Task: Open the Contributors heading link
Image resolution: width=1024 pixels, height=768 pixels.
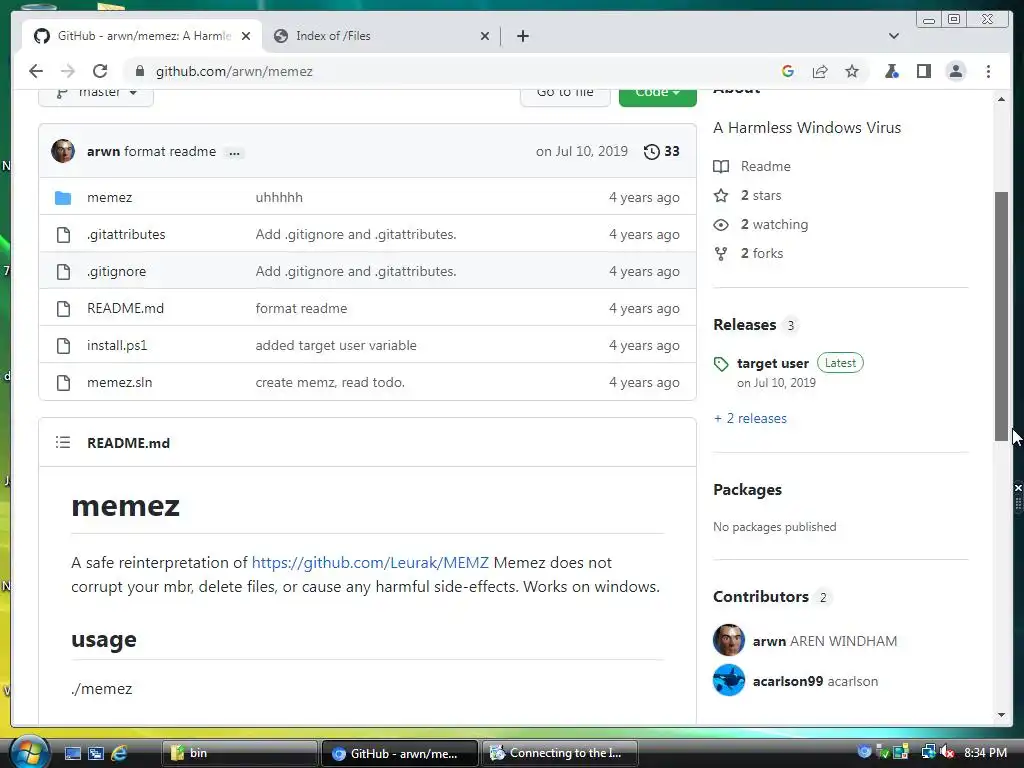Action: click(x=761, y=596)
